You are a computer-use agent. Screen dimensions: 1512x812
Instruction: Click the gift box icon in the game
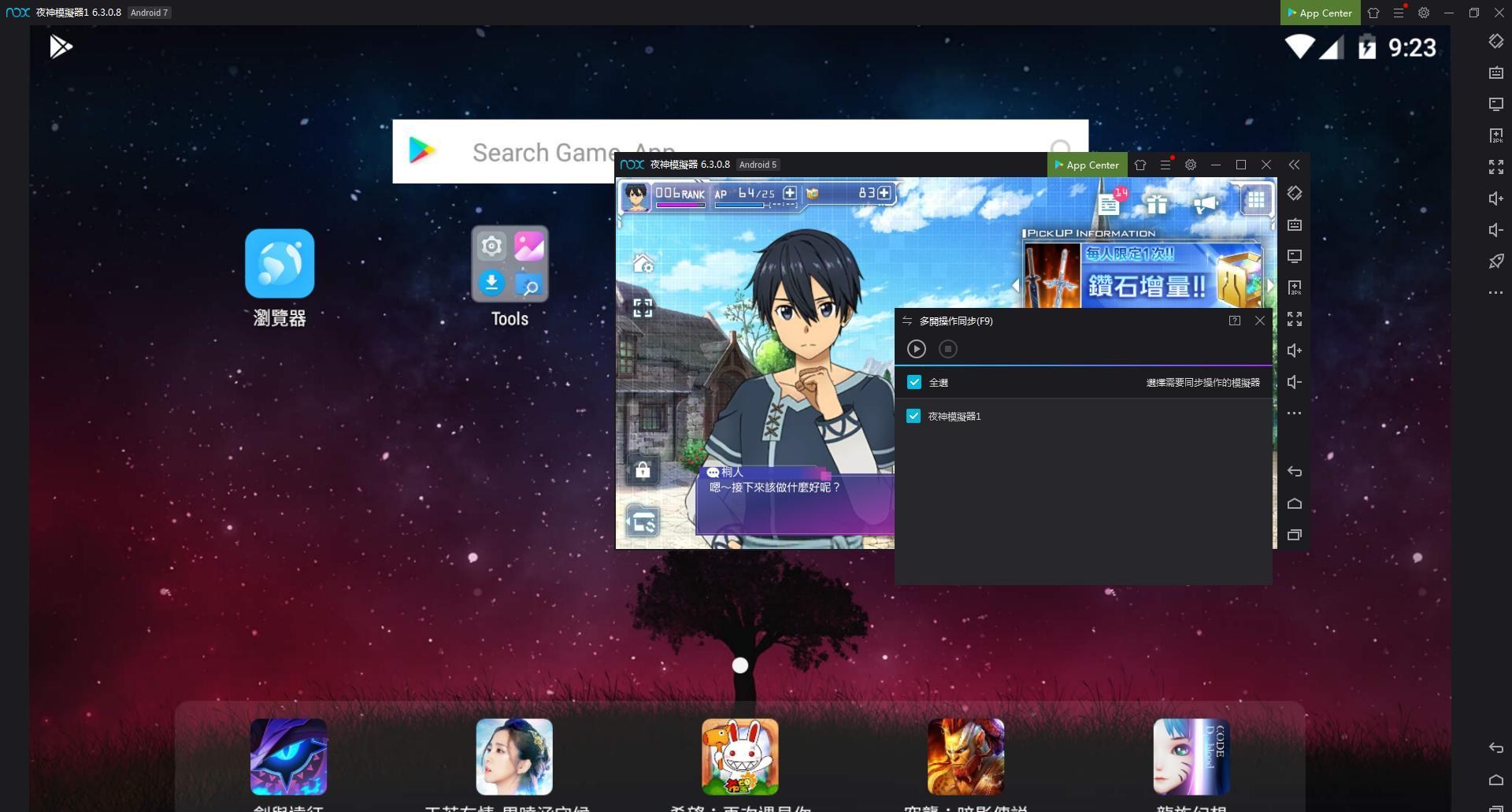tap(1156, 205)
